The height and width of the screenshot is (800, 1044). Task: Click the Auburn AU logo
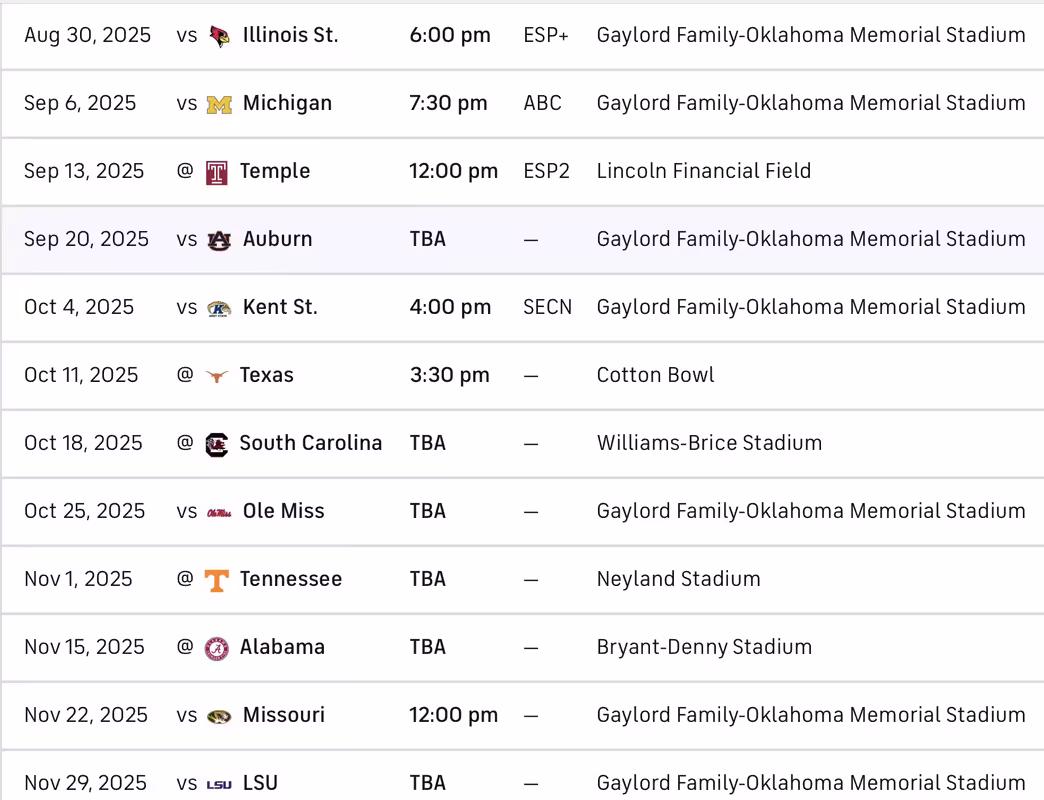coord(219,240)
